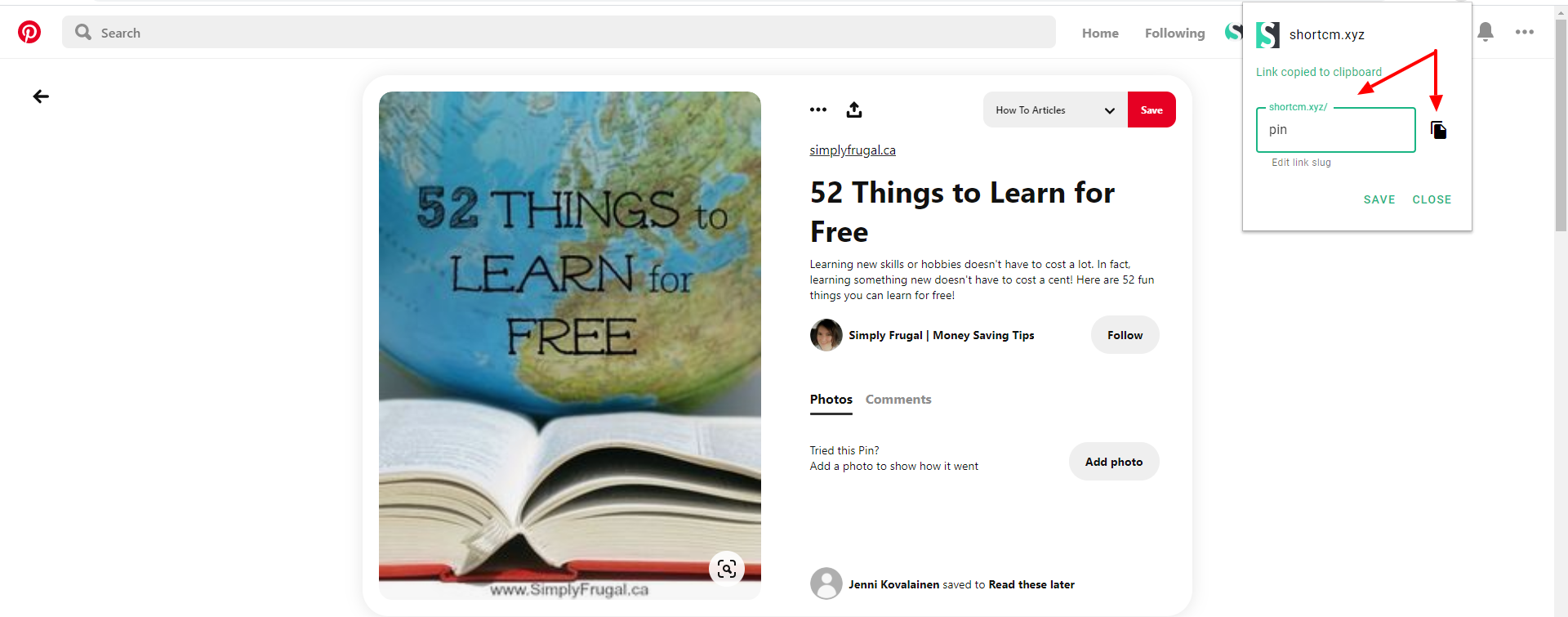Image resolution: width=1568 pixels, height=617 pixels.
Task: Click the back arrow icon
Action: [41, 96]
